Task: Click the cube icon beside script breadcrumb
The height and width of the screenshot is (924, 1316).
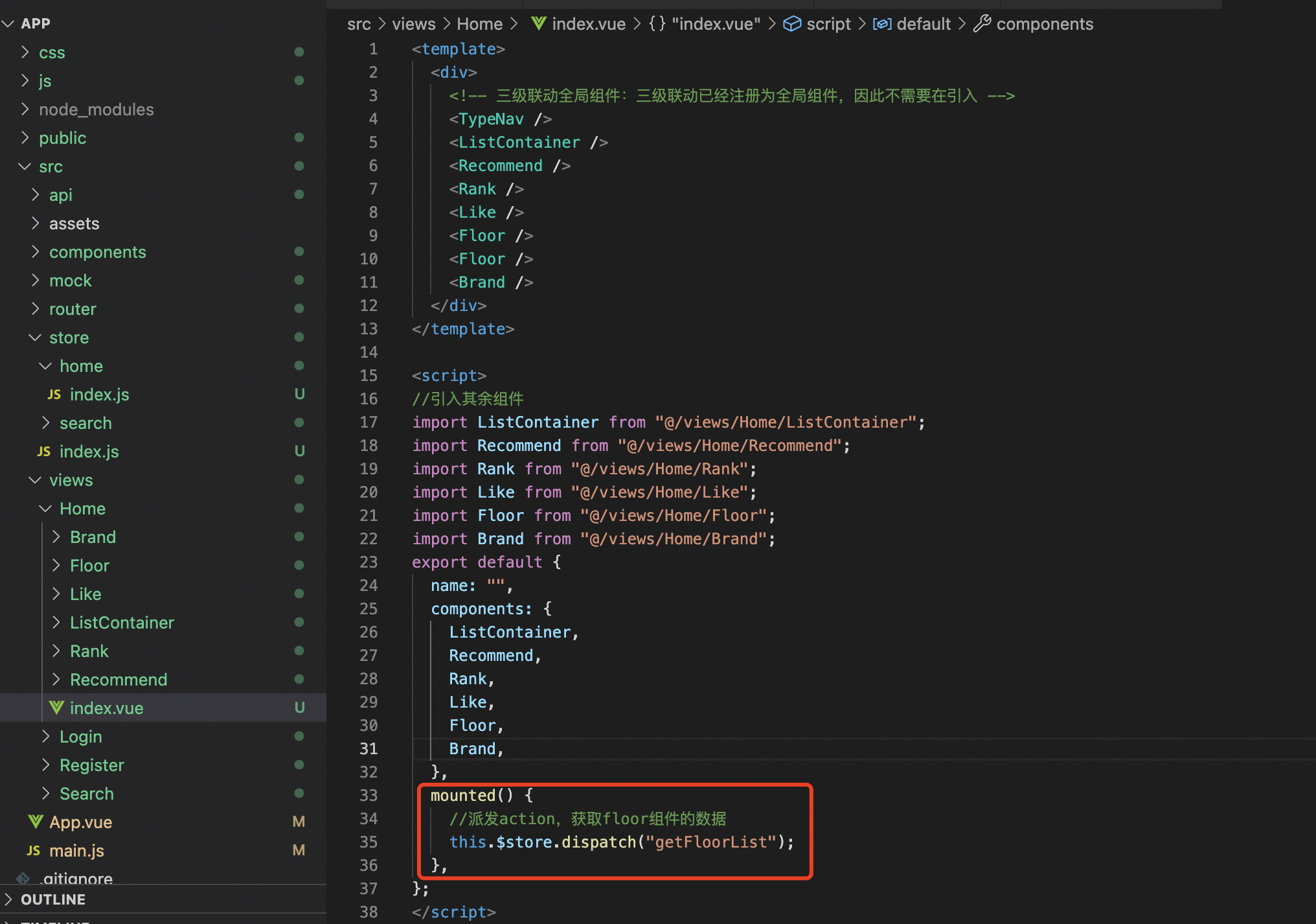Action: point(791,24)
